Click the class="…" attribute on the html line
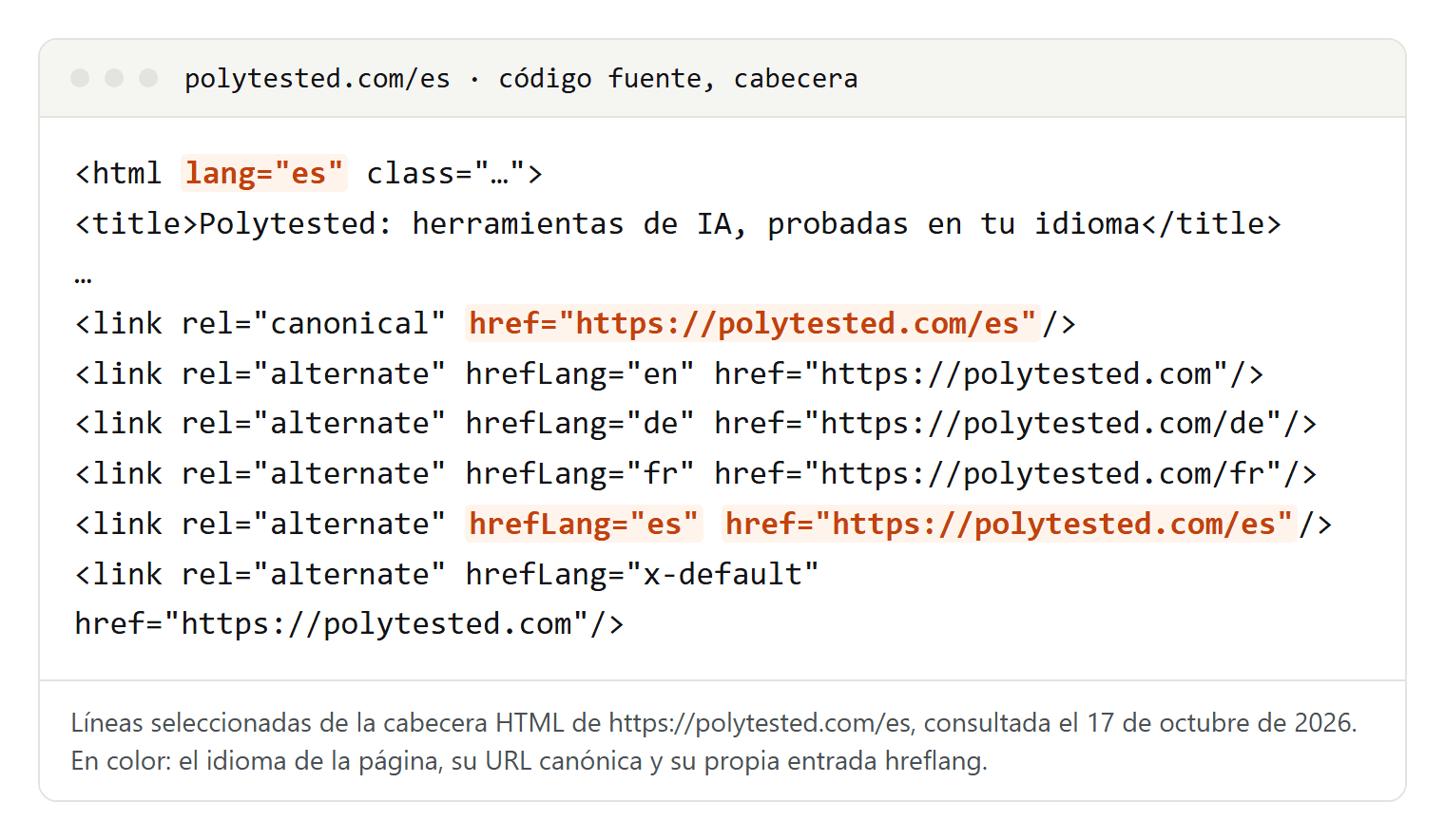 point(446,173)
